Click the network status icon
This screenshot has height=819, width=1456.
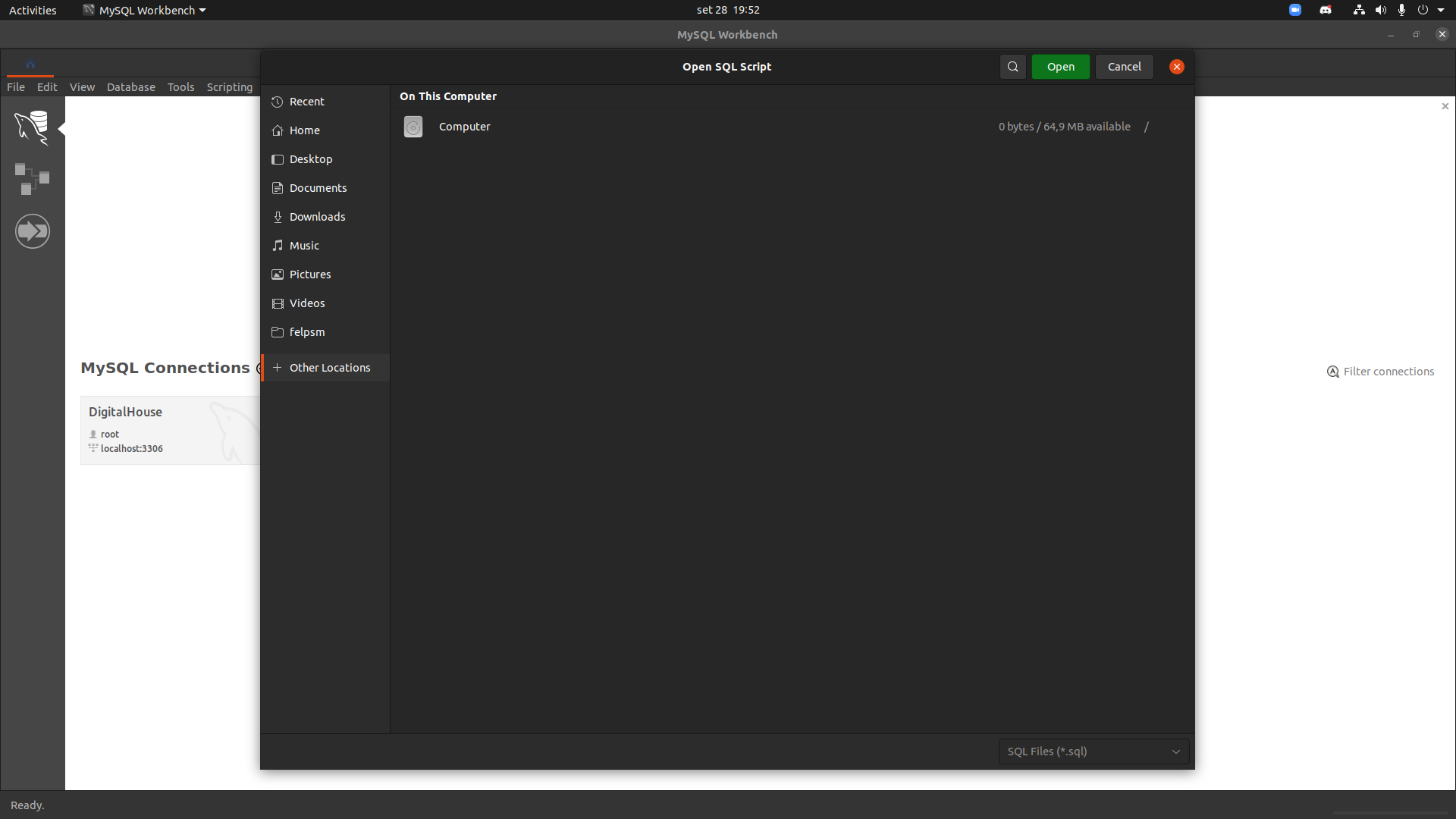(1359, 10)
